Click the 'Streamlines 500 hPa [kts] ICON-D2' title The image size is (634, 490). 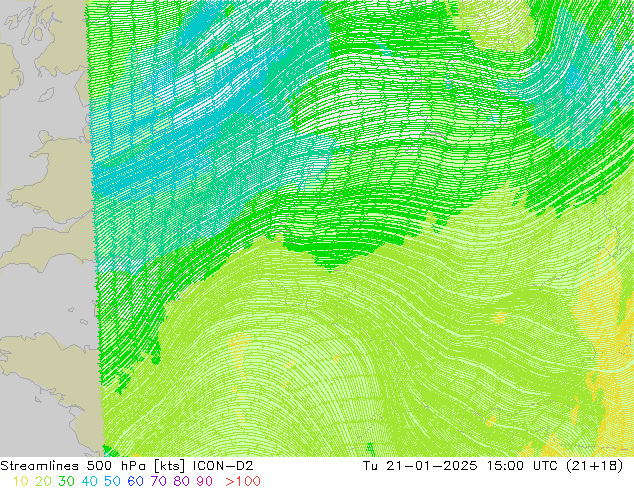click(x=127, y=466)
